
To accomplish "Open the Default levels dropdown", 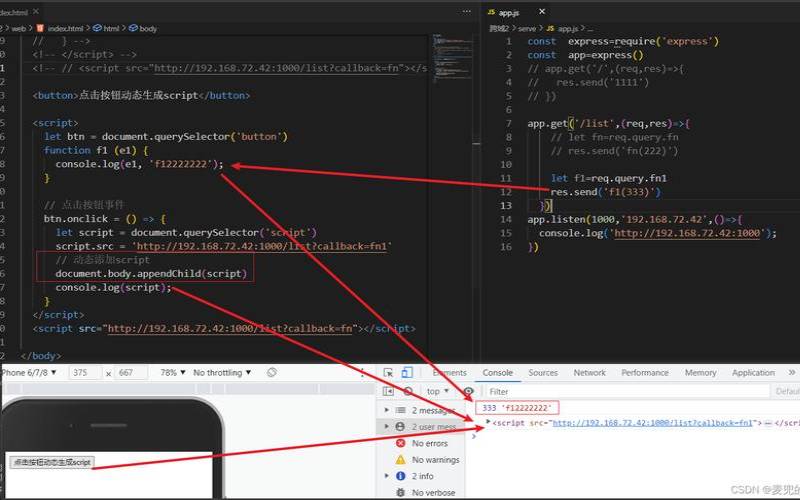I will (x=787, y=391).
